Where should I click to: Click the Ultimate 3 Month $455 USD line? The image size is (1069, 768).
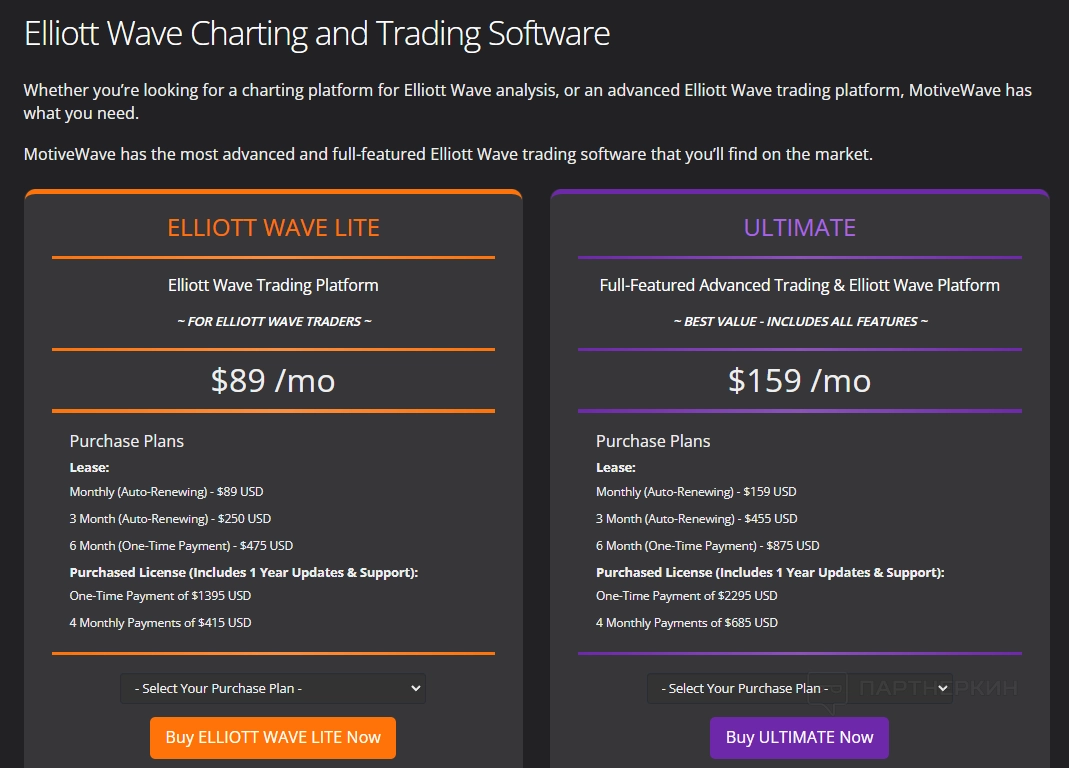click(696, 519)
